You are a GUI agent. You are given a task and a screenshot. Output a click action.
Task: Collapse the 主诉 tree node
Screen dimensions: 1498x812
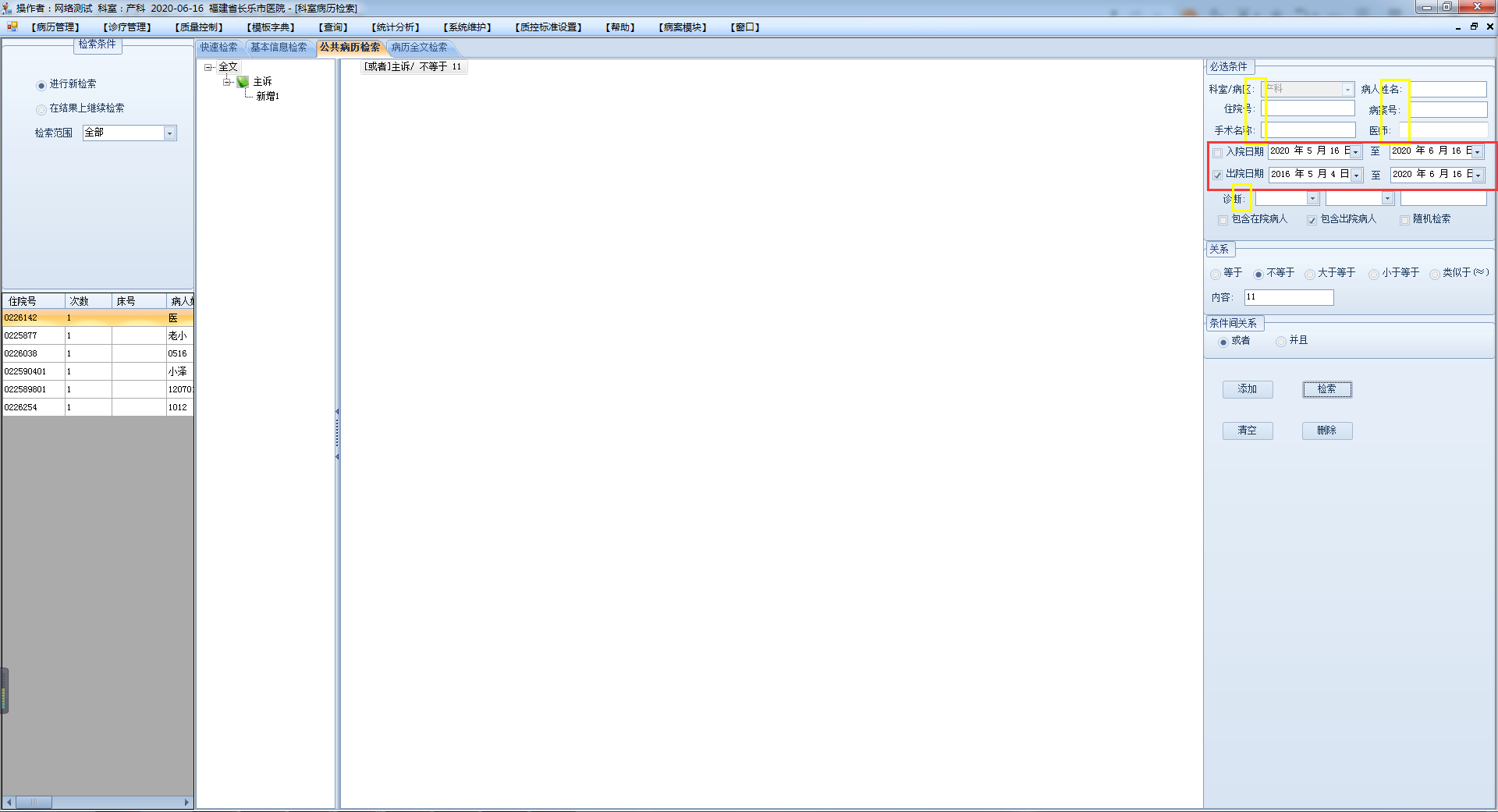(227, 82)
